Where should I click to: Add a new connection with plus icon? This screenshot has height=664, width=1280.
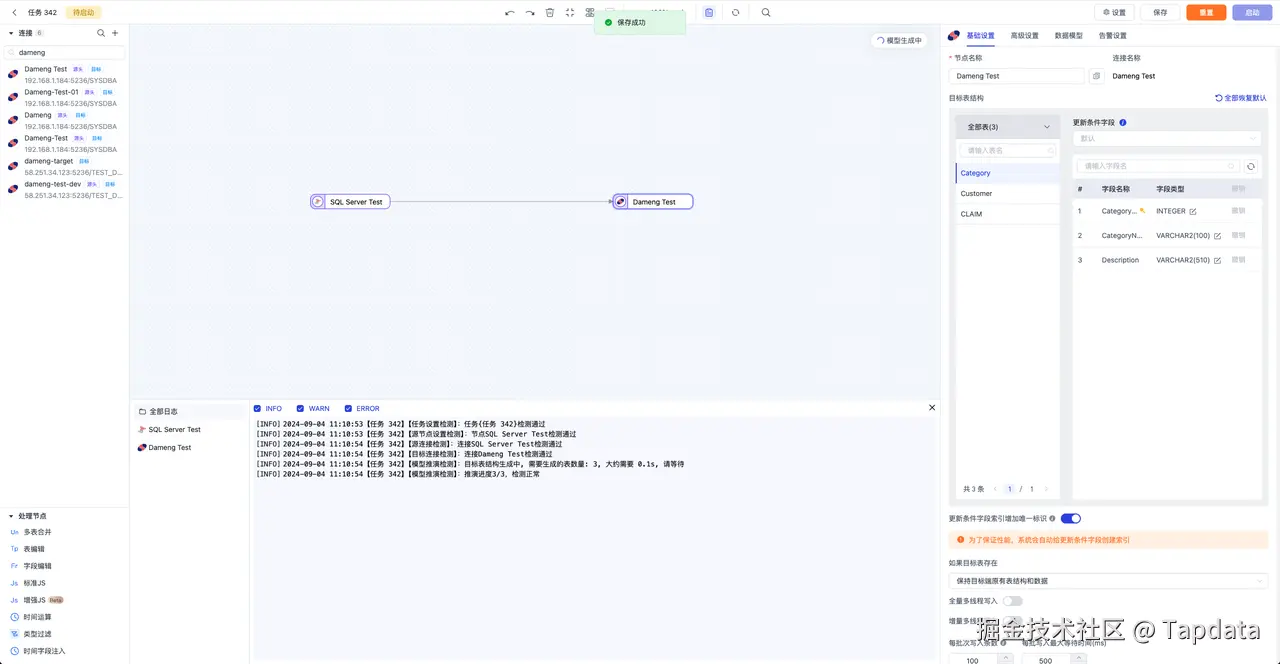[115, 33]
